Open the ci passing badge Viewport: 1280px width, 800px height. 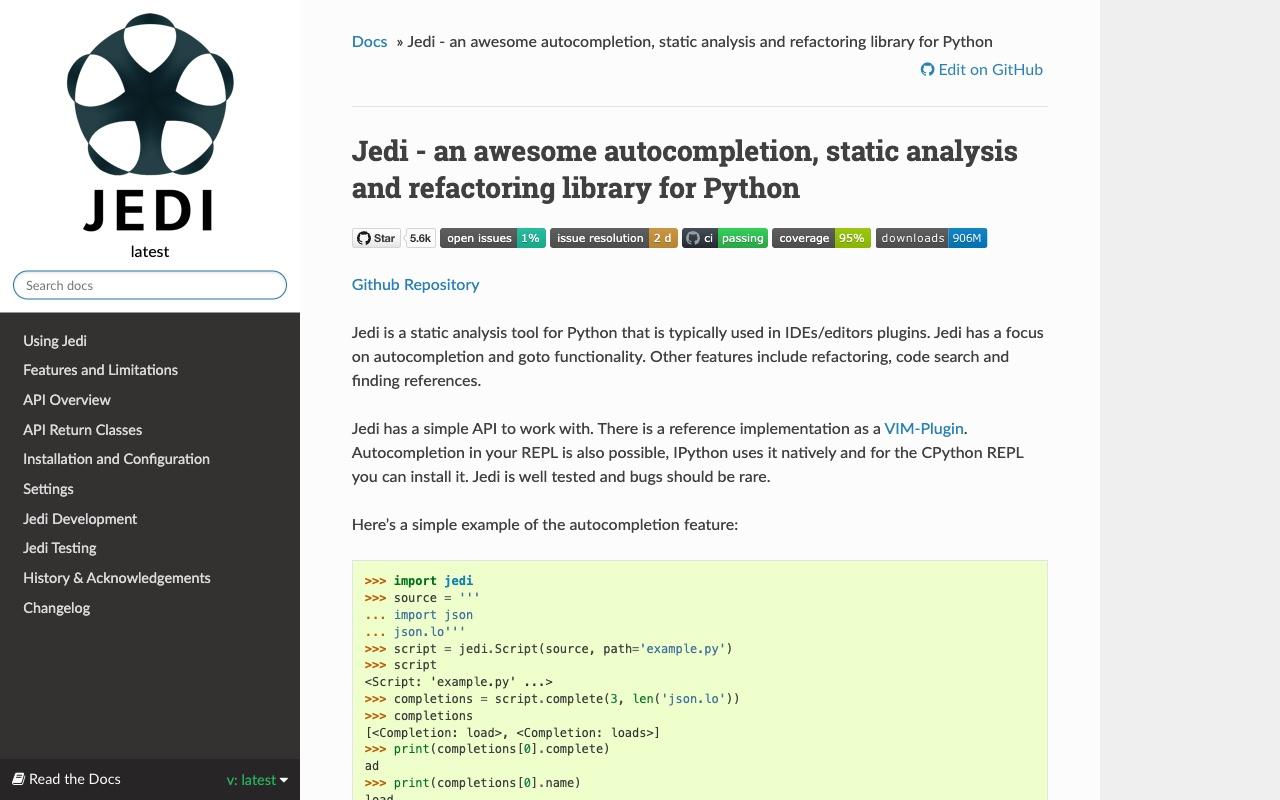(725, 238)
